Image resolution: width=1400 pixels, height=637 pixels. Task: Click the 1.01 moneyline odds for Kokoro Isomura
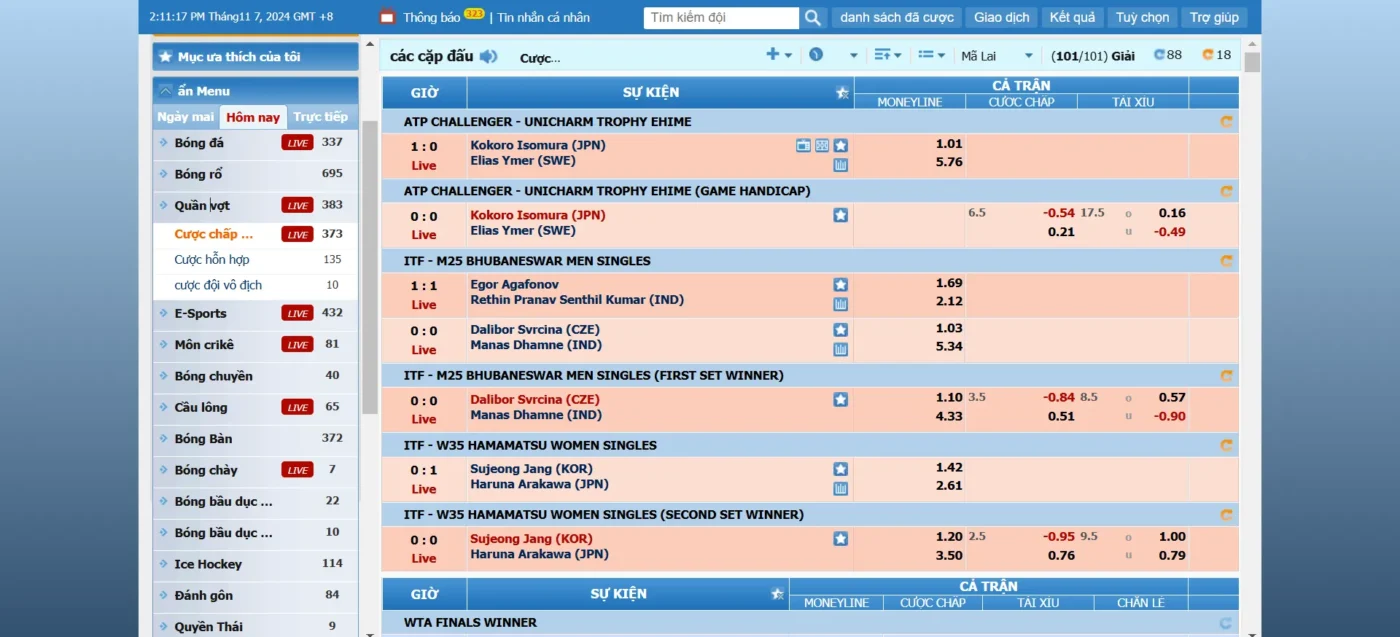(949, 144)
